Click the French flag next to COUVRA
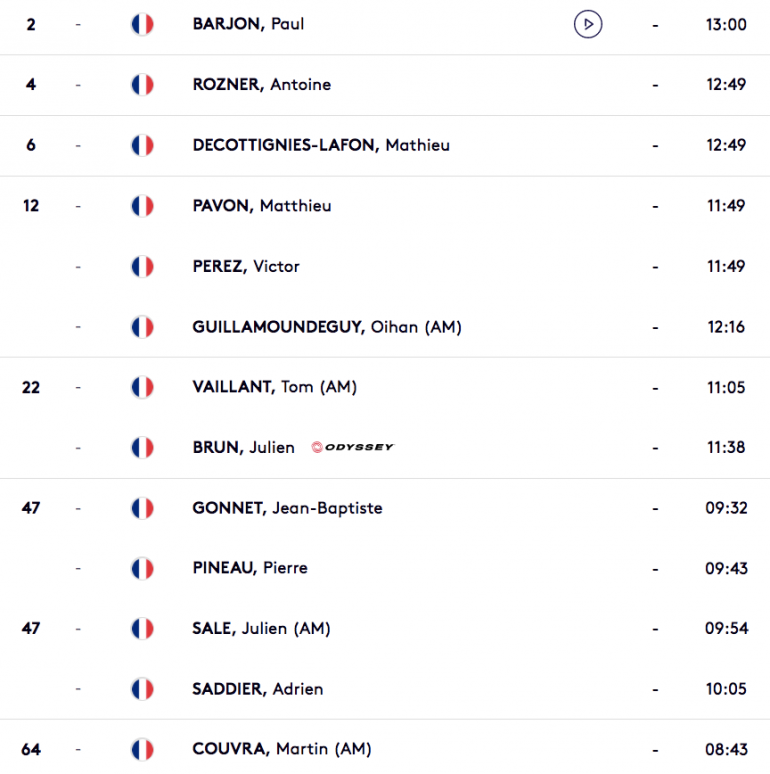770x774 pixels. click(142, 749)
